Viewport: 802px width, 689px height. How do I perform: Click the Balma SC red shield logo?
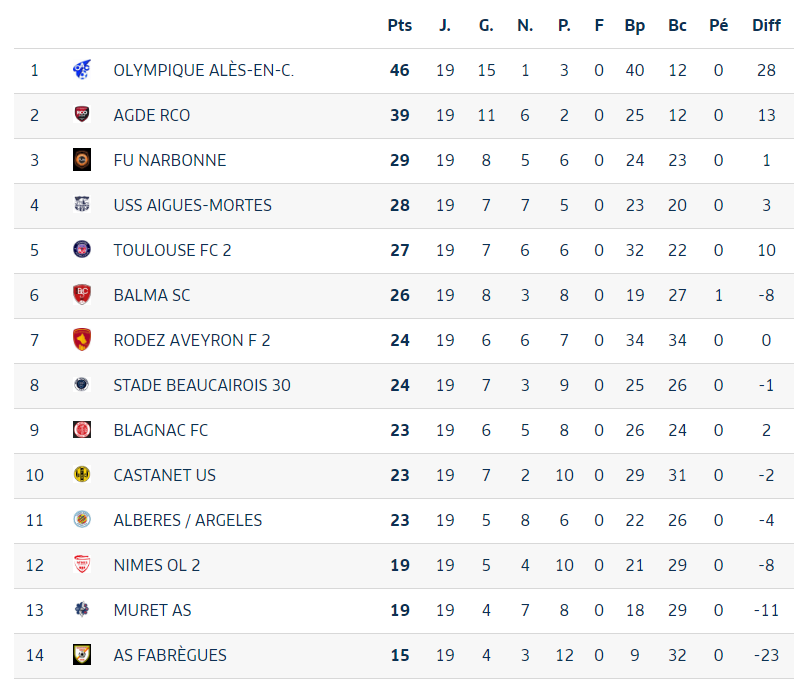pos(82,295)
